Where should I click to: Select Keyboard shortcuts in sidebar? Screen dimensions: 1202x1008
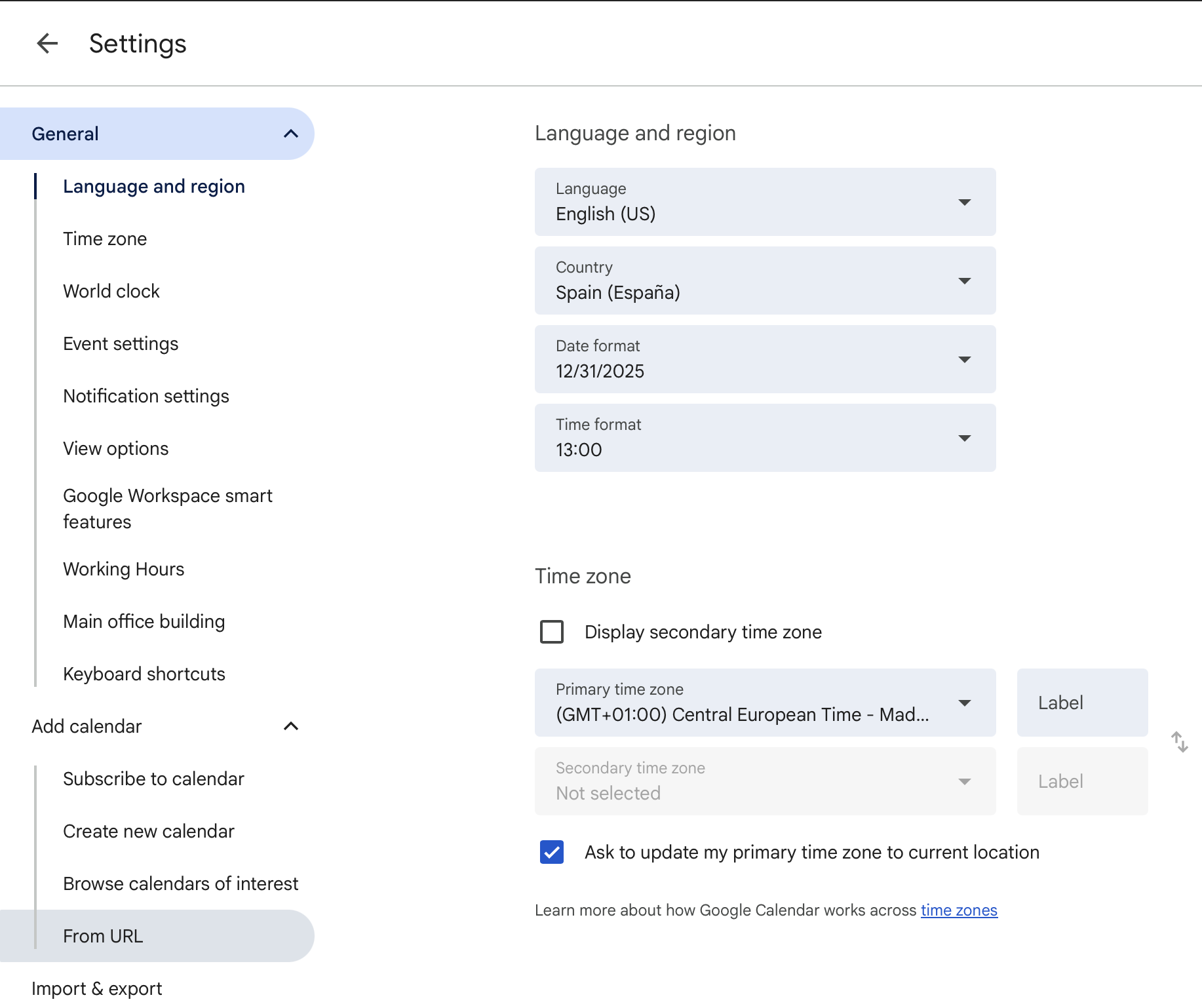click(144, 673)
